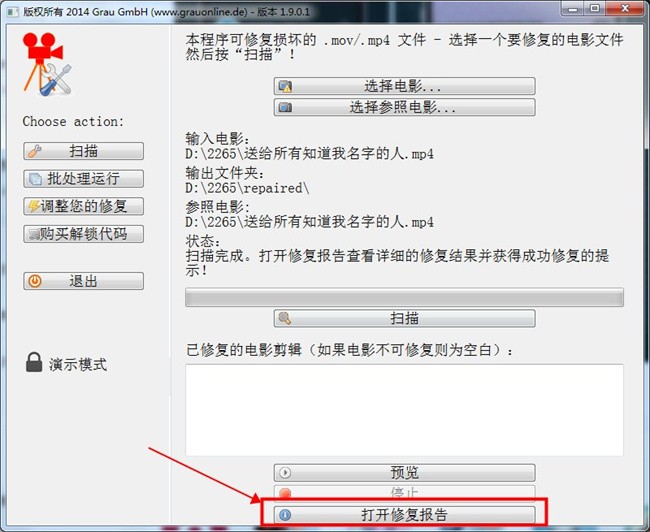Click the wrench icon on 扫描 sidebar button
This screenshot has height=532, width=650.
click(35, 151)
